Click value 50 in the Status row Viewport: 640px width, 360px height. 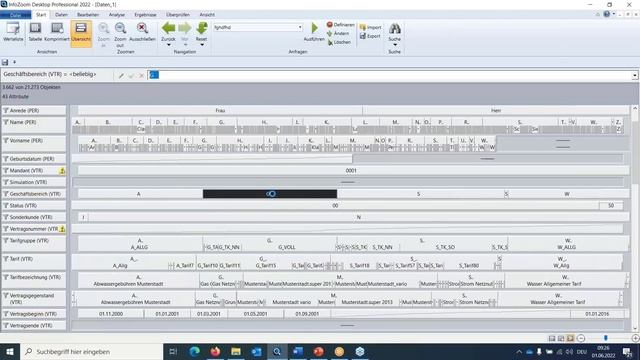pyautogui.click(x=611, y=205)
